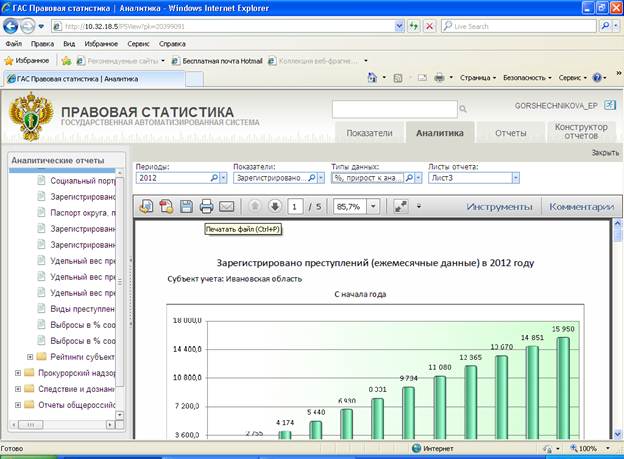Click the RSS feeds icon
Viewport: 624px width, 459px height.
398,78
